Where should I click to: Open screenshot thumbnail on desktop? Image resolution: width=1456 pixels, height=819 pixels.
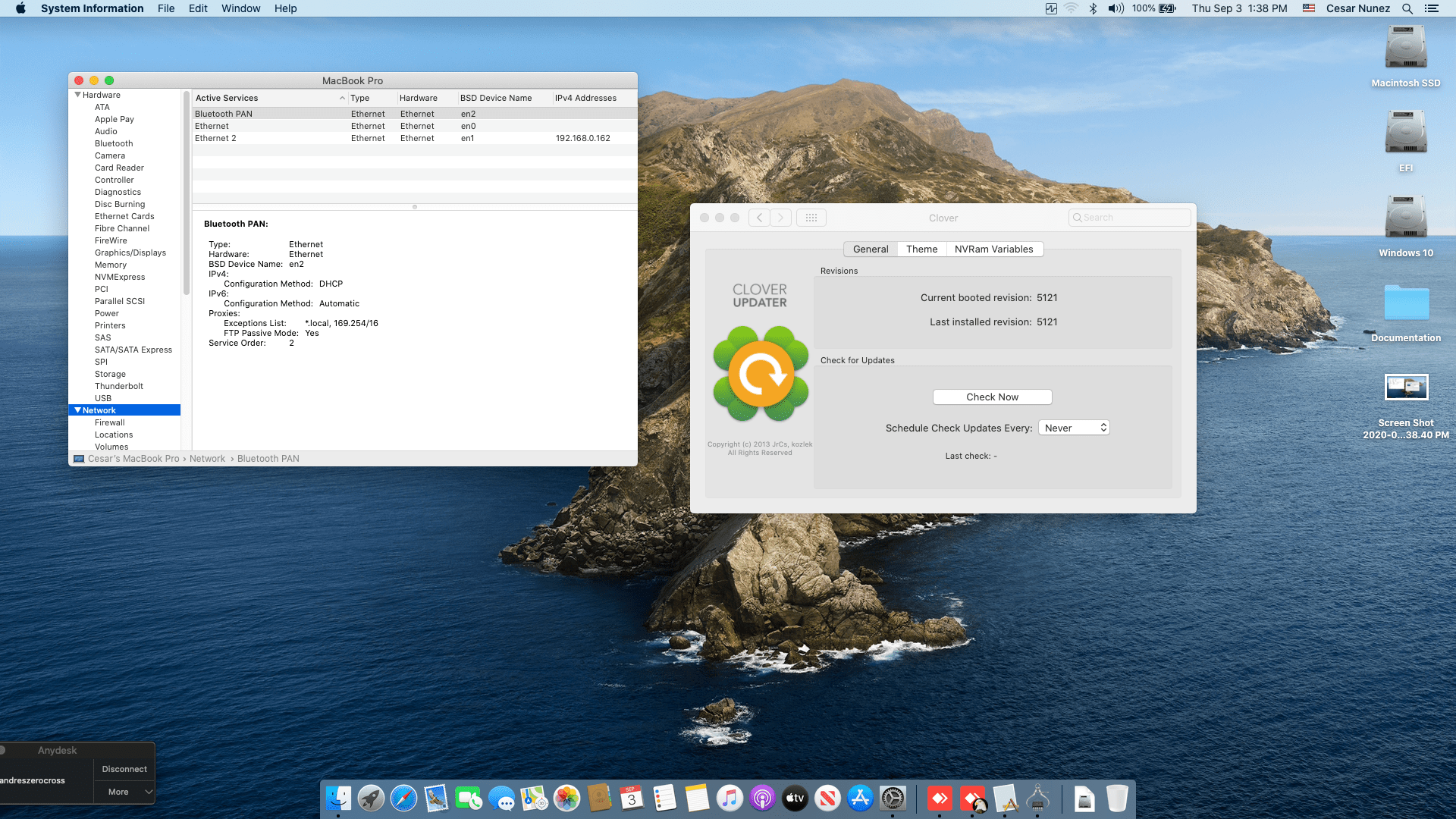tap(1406, 387)
